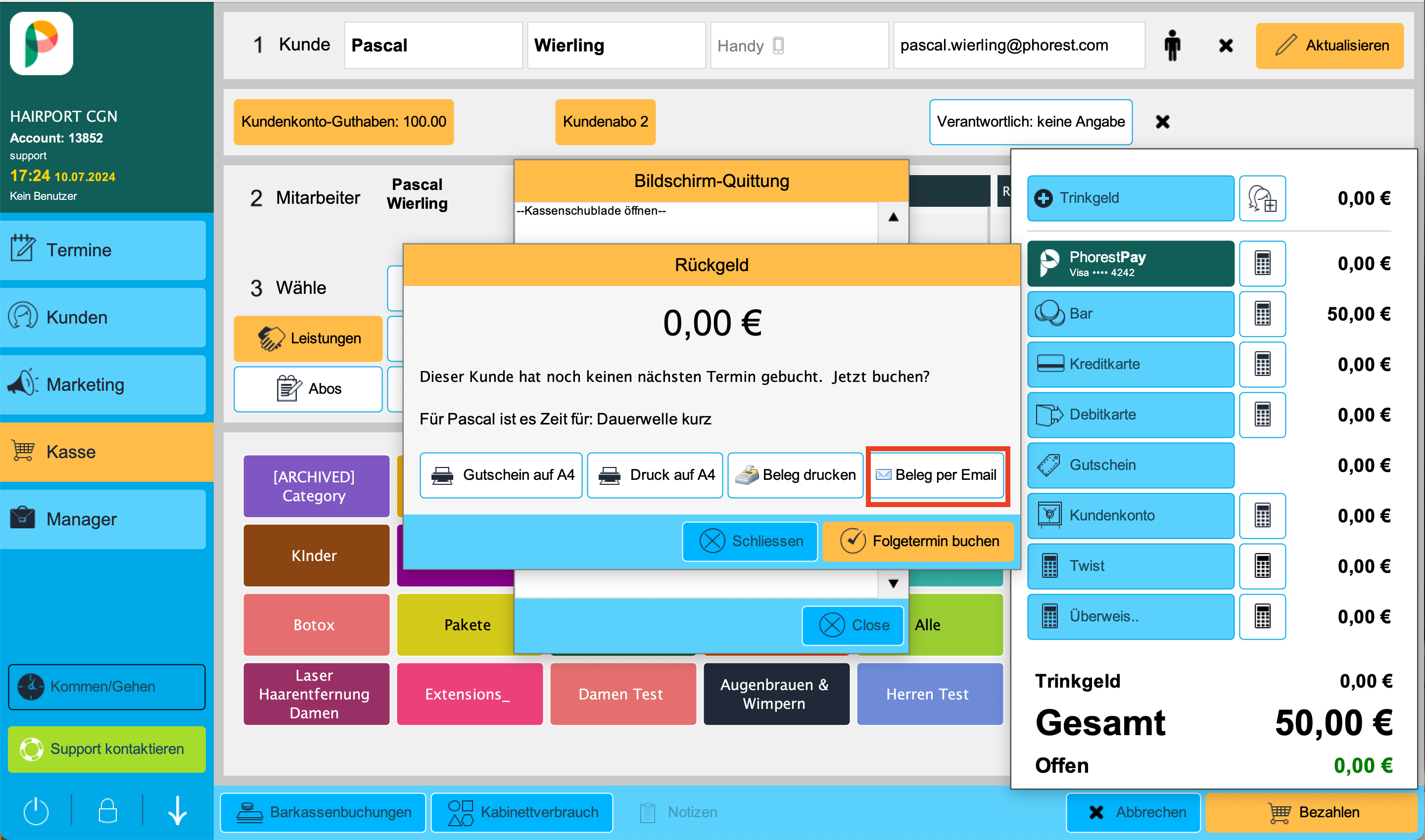Image resolution: width=1425 pixels, height=840 pixels.
Task: Open calculator for Bar amount
Action: click(x=1262, y=314)
